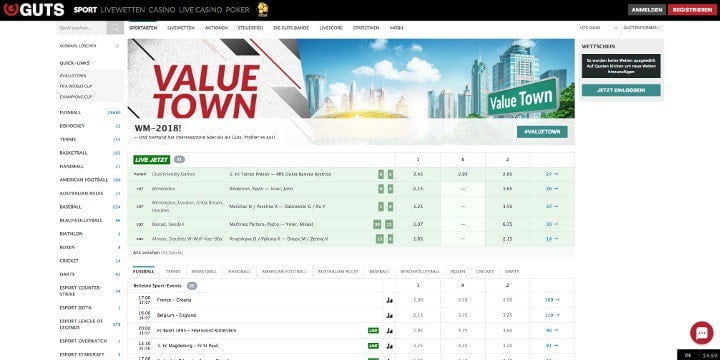The width and height of the screenshot is (720, 360).
Task: Open more bets arrow for Belgium - England
Action: pyautogui.click(x=552, y=315)
